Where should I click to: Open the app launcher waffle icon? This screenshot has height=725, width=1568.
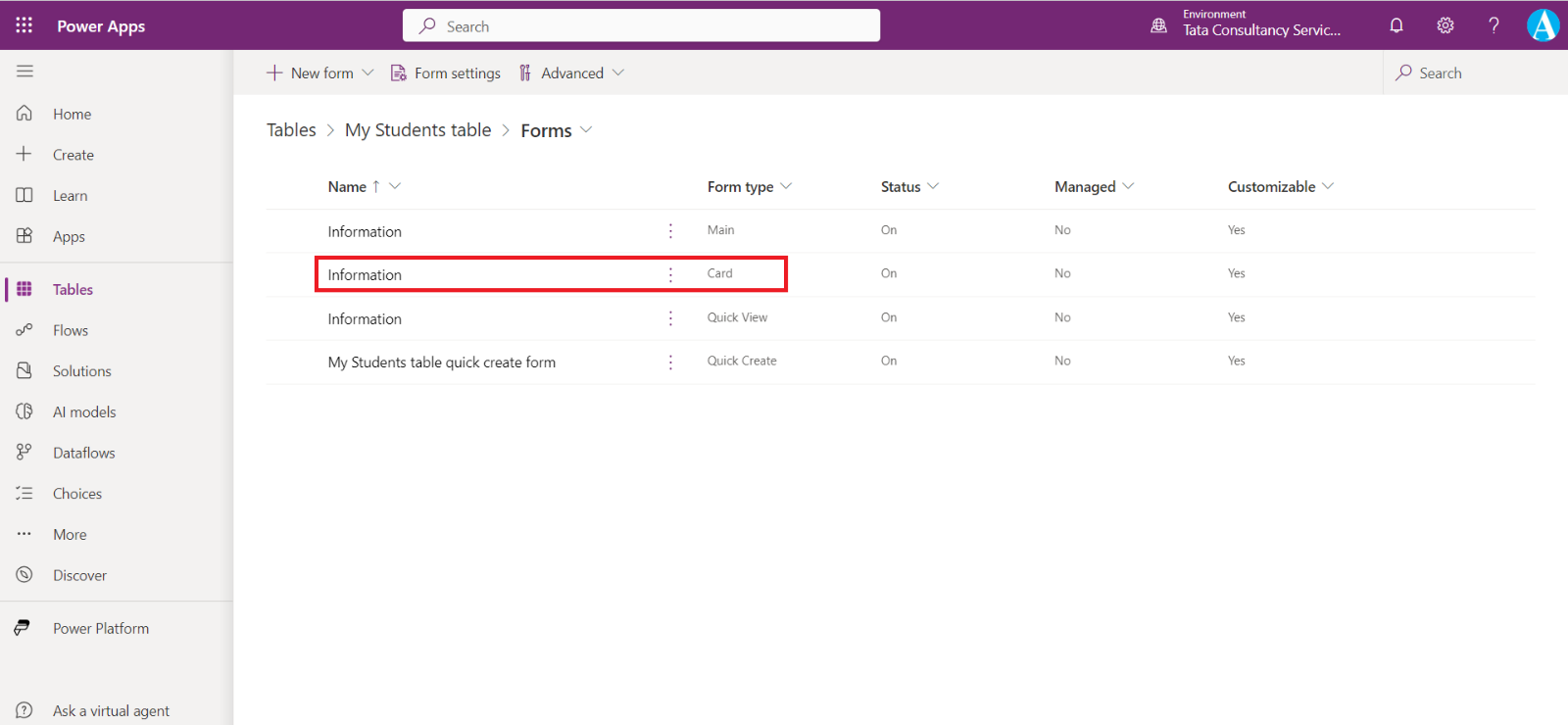click(24, 25)
